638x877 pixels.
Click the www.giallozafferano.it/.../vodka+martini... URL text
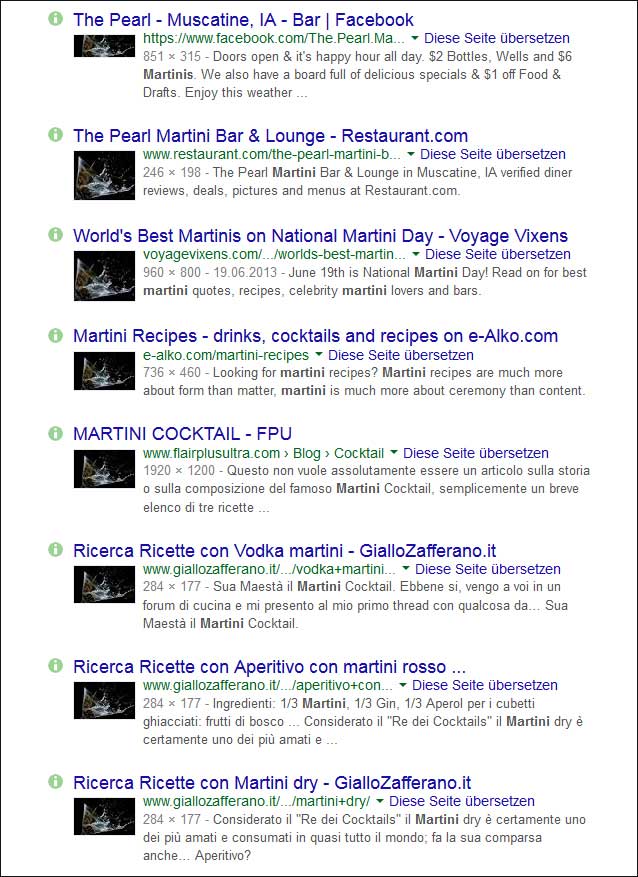pos(270,569)
